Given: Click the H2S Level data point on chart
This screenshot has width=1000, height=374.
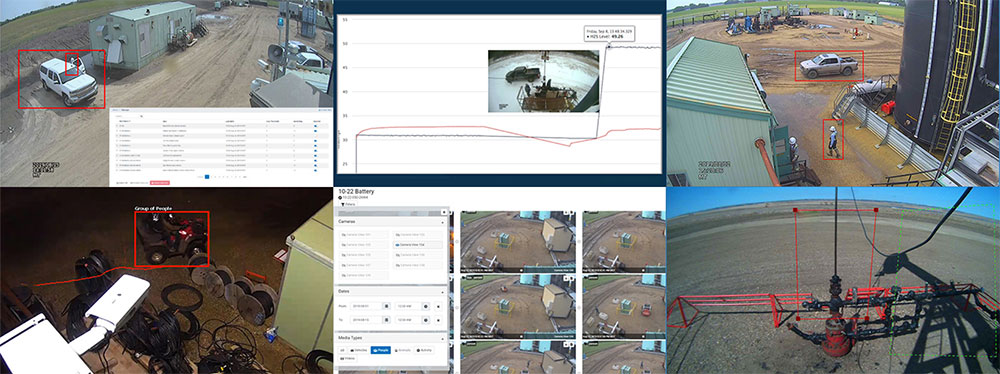Looking at the screenshot, I should tap(608, 47).
